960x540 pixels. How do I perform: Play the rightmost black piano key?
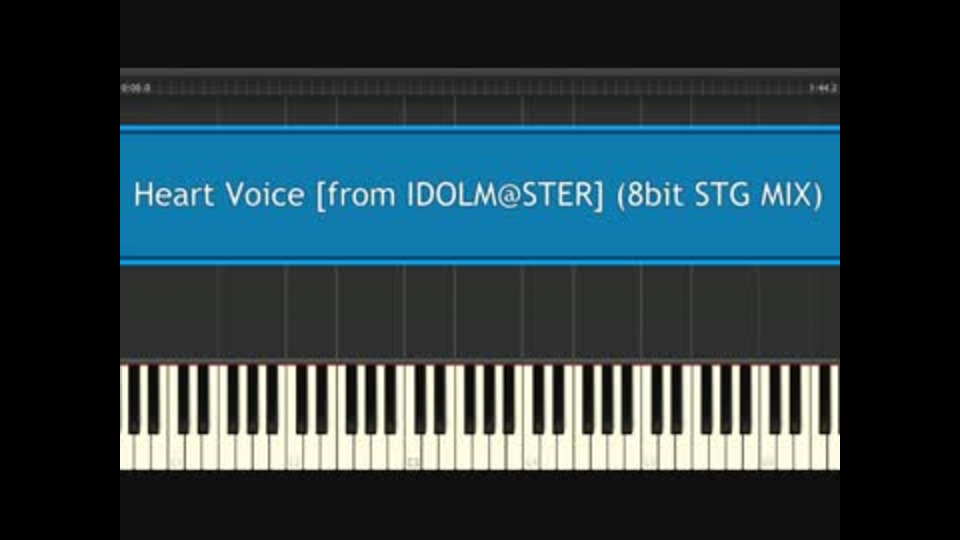(x=825, y=399)
